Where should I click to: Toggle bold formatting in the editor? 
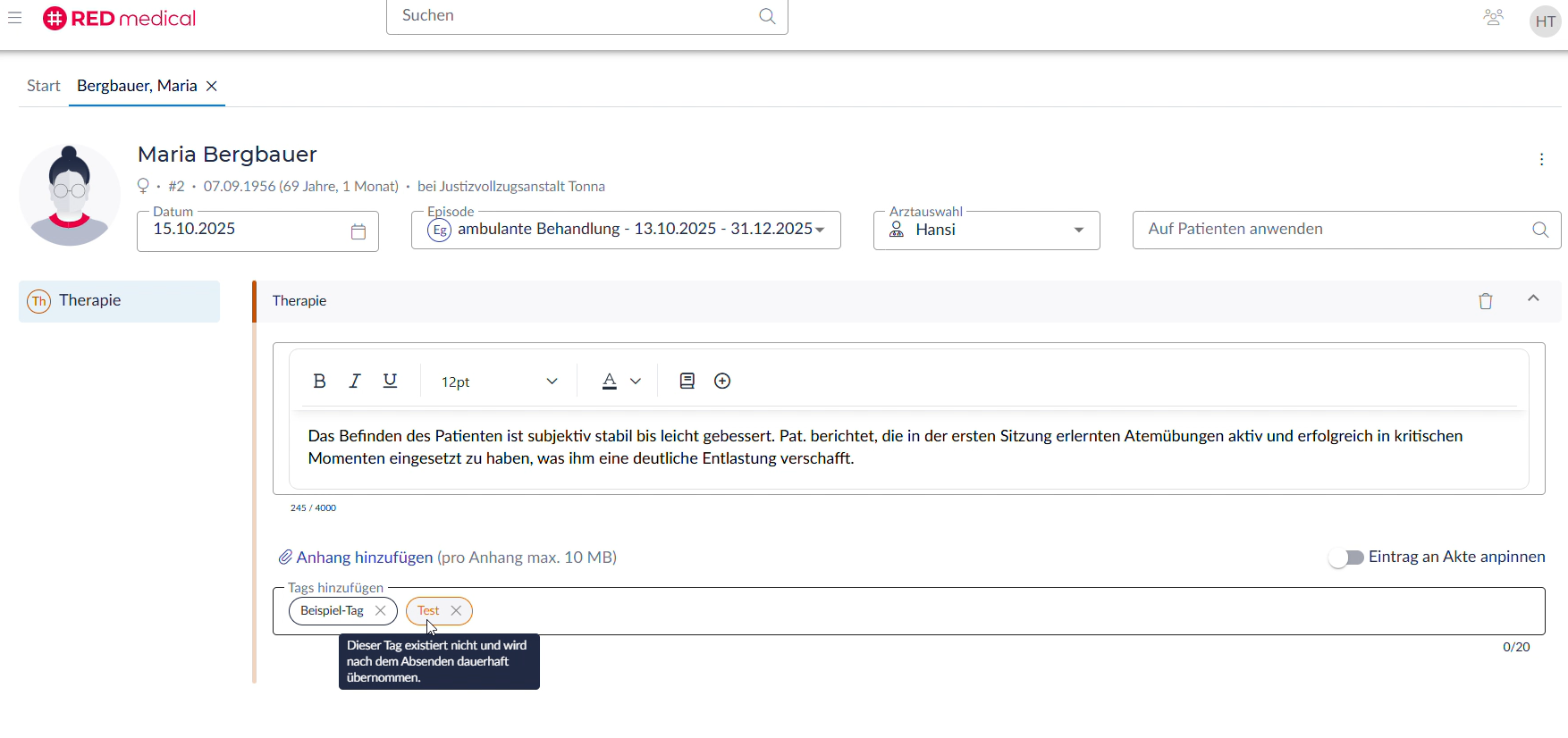coord(319,382)
